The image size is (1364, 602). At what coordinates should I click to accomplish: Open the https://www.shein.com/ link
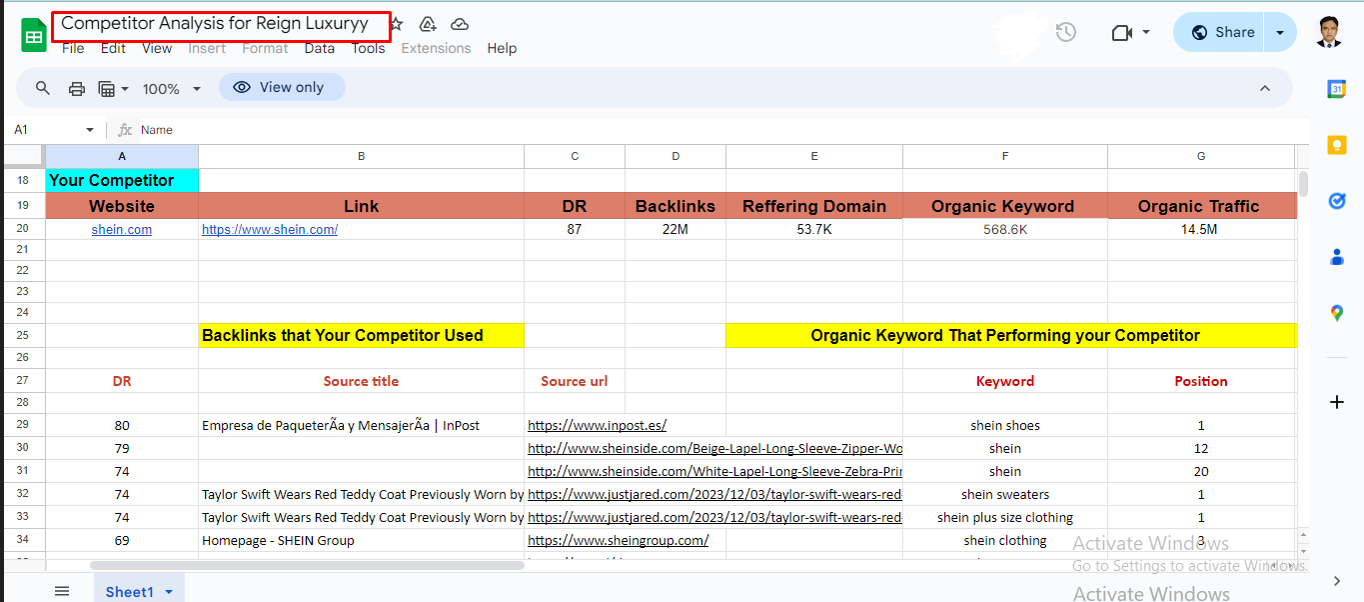pyautogui.click(x=270, y=229)
